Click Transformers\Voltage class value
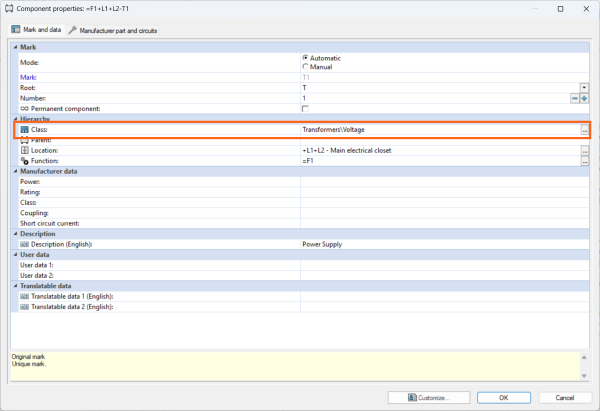Screen dimensions: 600x411 333,130
